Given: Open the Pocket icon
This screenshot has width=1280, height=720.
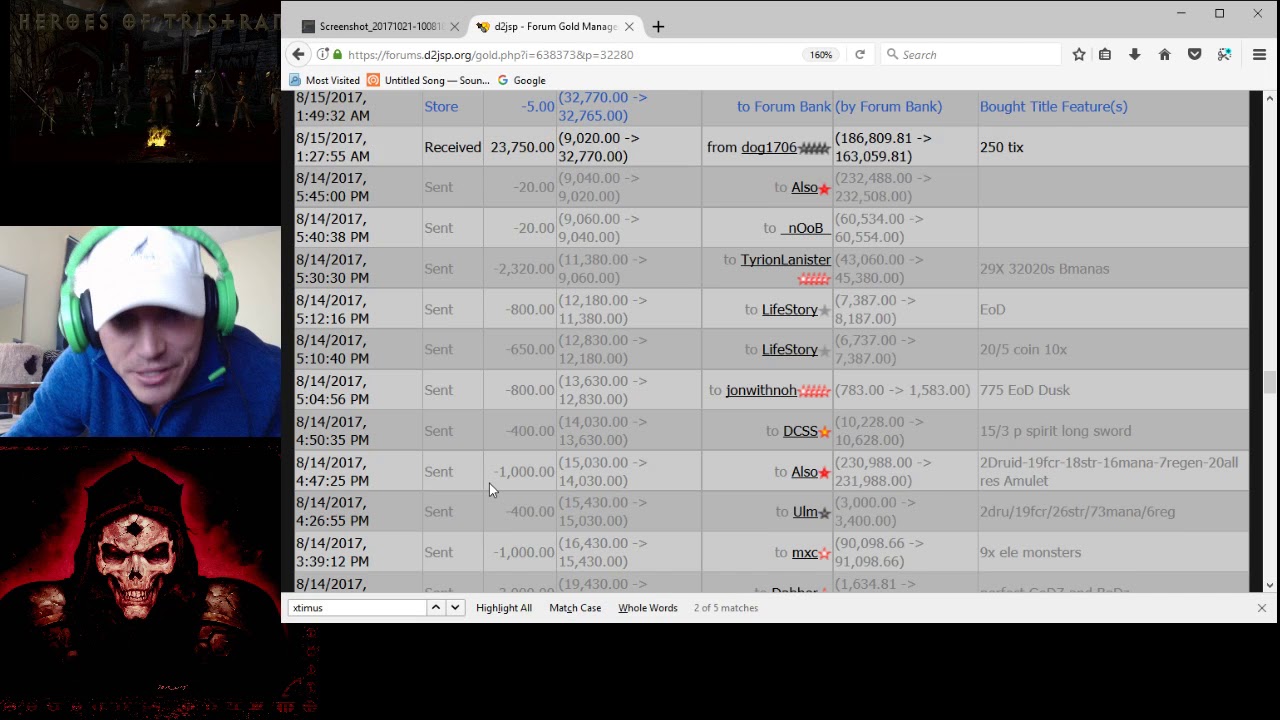Looking at the screenshot, I should click(x=1195, y=55).
